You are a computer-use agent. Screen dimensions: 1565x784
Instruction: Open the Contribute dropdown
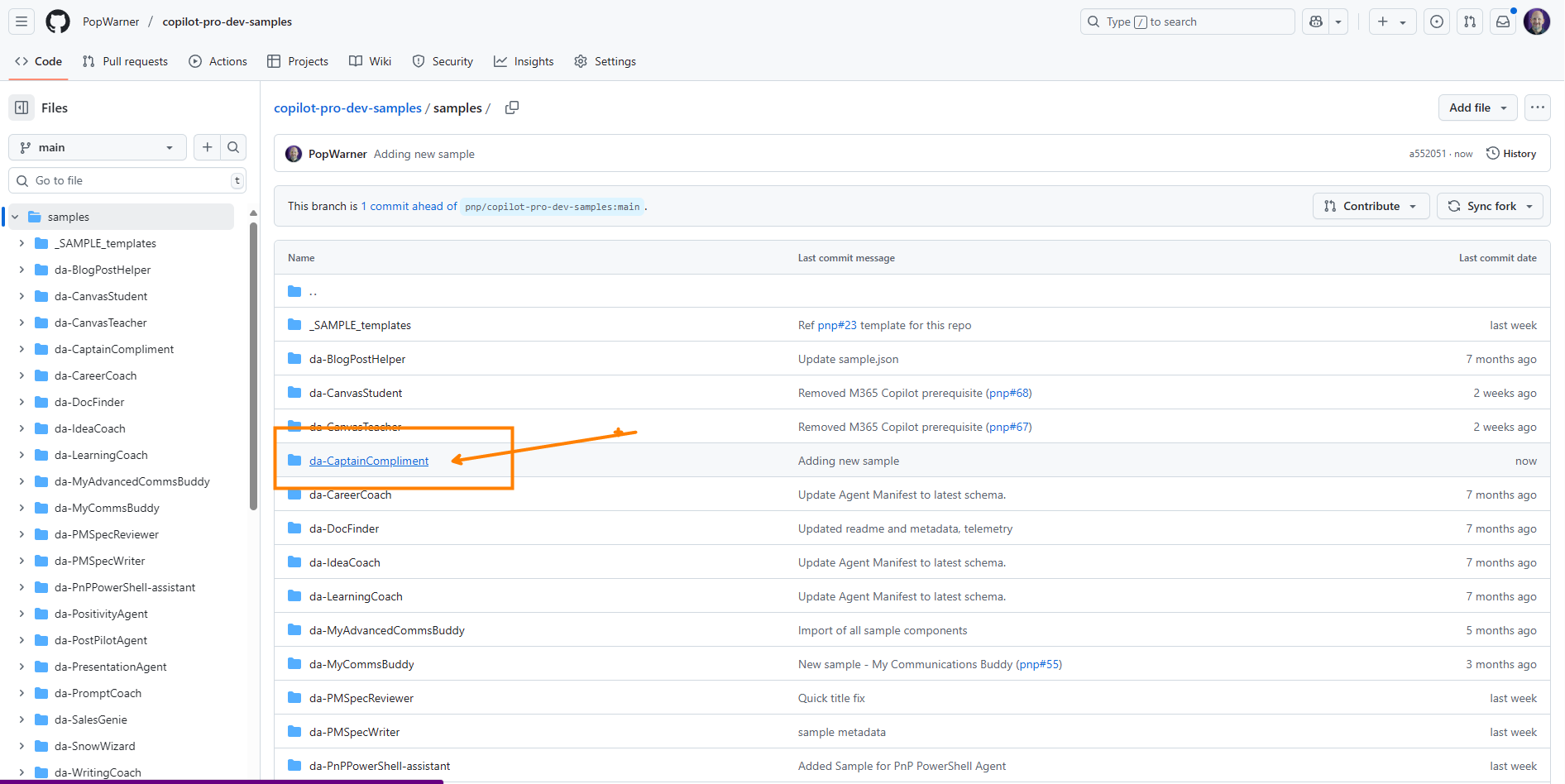tap(1371, 206)
